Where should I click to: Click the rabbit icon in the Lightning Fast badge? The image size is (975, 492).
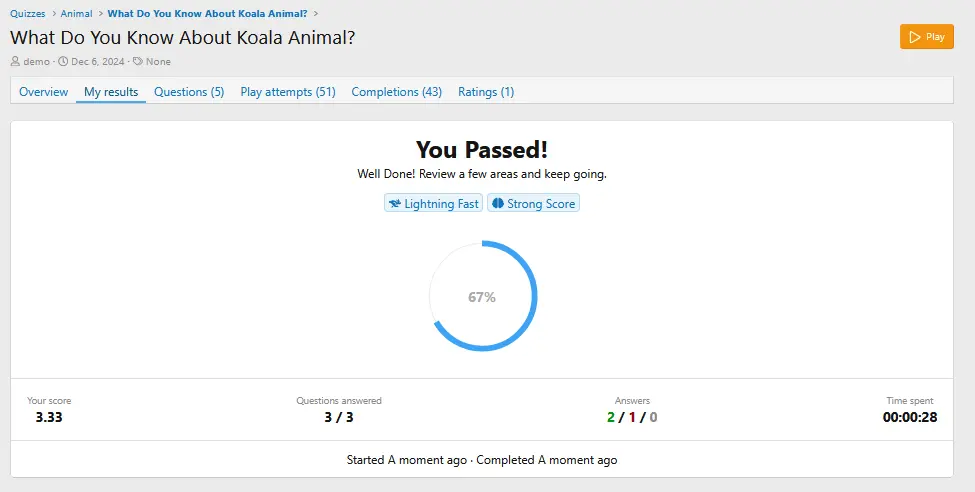pos(395,204)
